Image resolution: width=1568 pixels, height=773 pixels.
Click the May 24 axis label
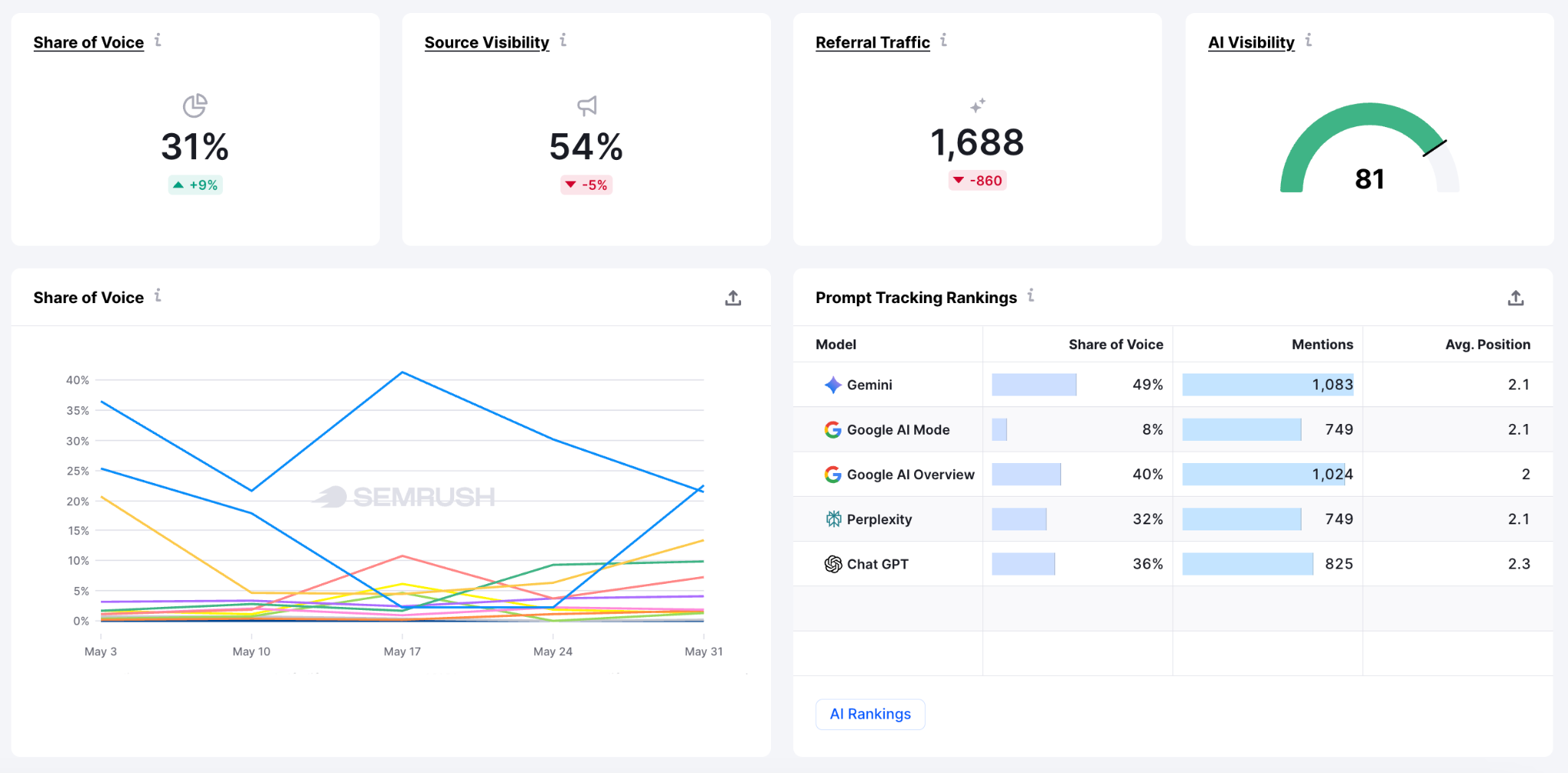click(x=553, y=651)
